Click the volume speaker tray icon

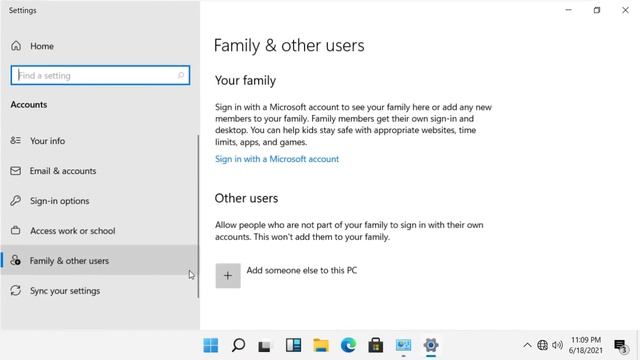click(557, 345)
